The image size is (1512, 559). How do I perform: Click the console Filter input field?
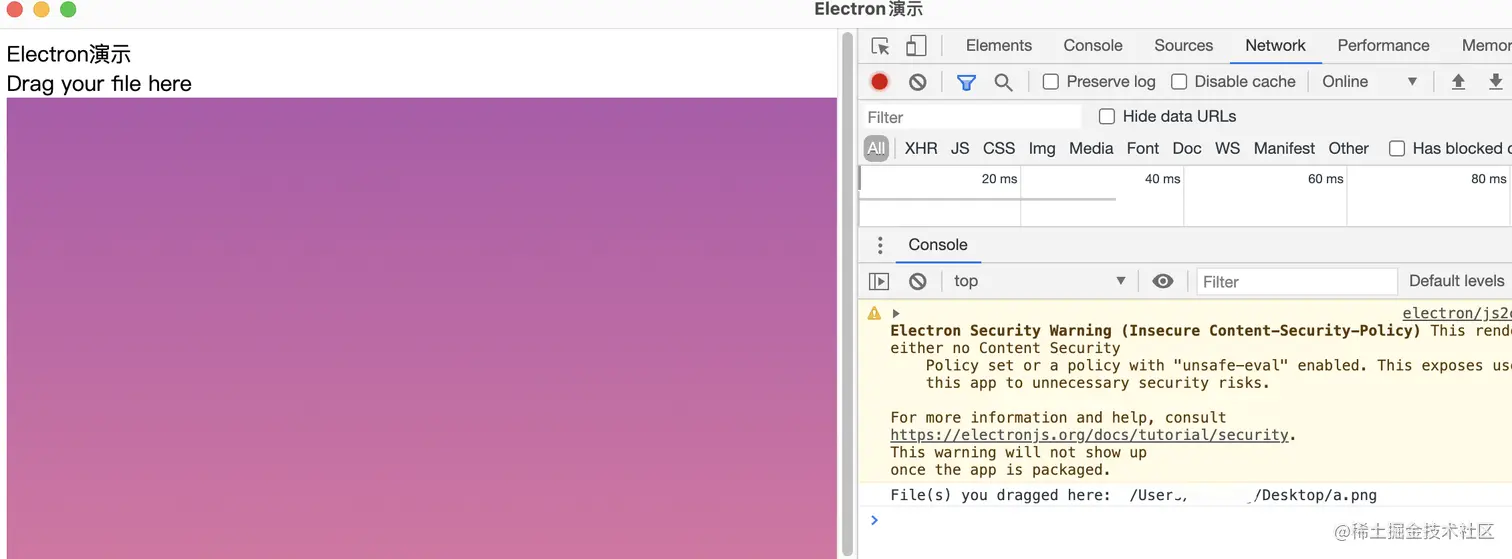[x=1296, y=282]
